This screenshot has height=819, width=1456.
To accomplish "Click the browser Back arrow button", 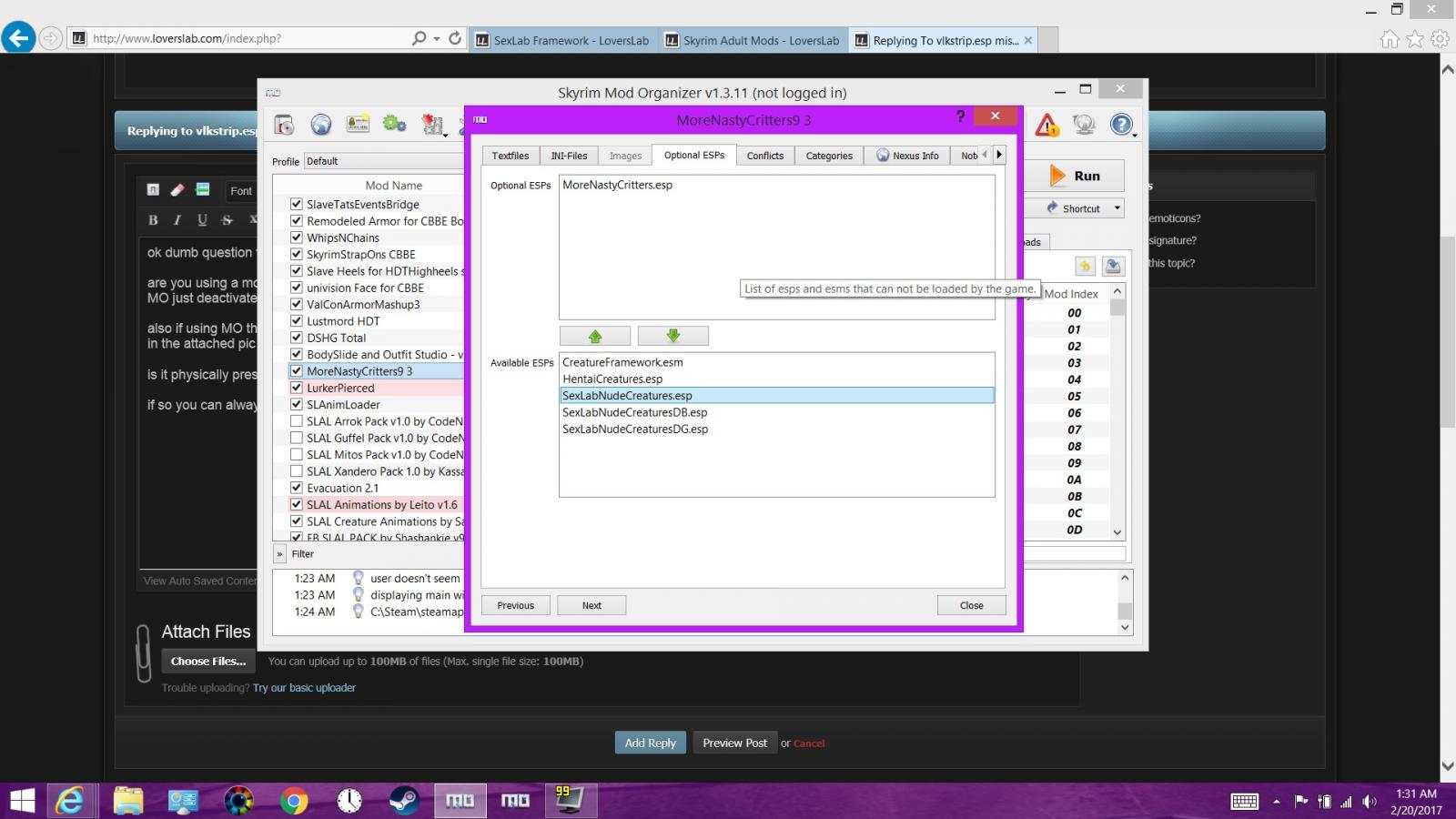I will [18, 38].
